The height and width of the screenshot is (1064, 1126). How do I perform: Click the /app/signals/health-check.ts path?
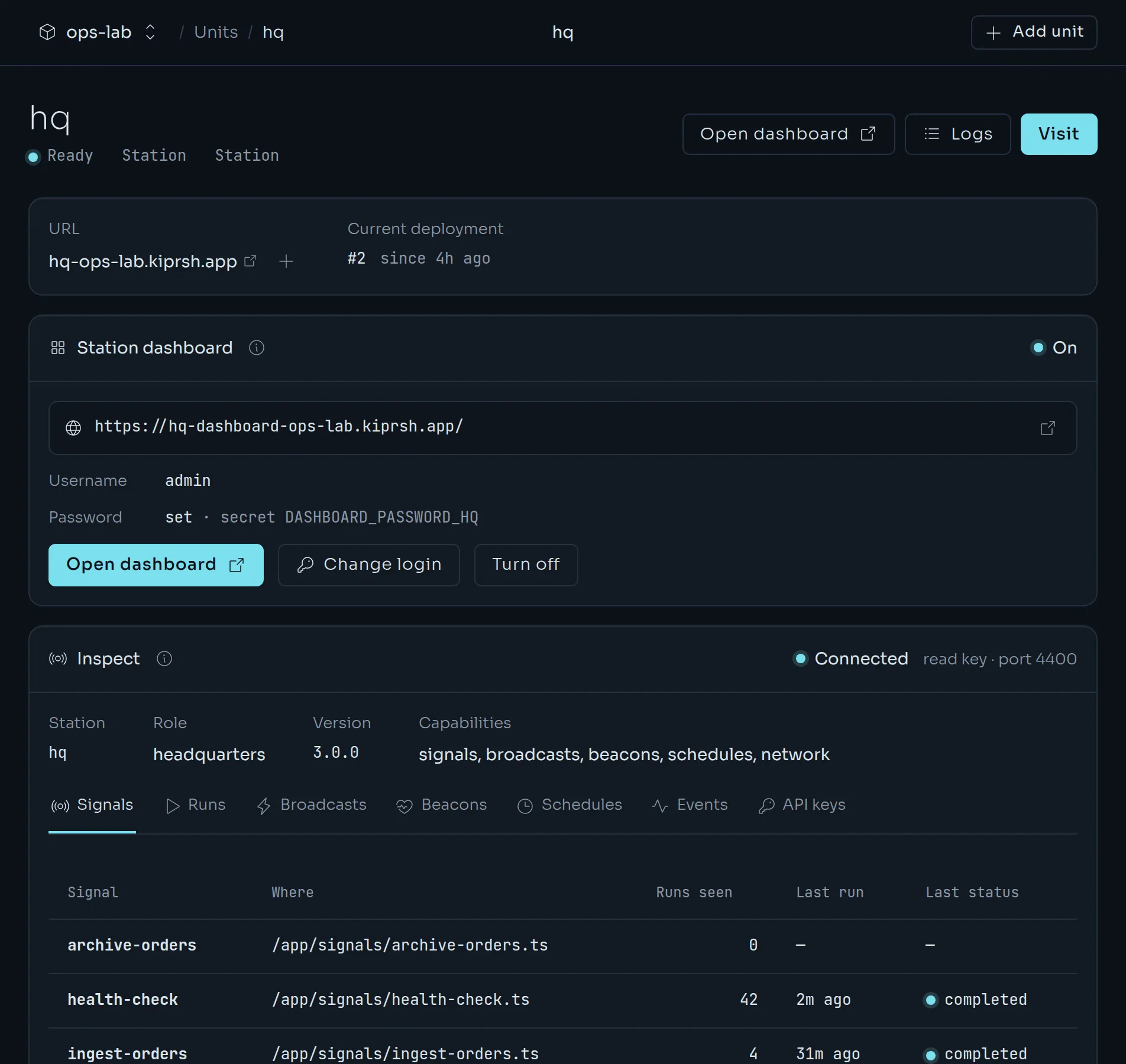click(x=400, y=1000)
